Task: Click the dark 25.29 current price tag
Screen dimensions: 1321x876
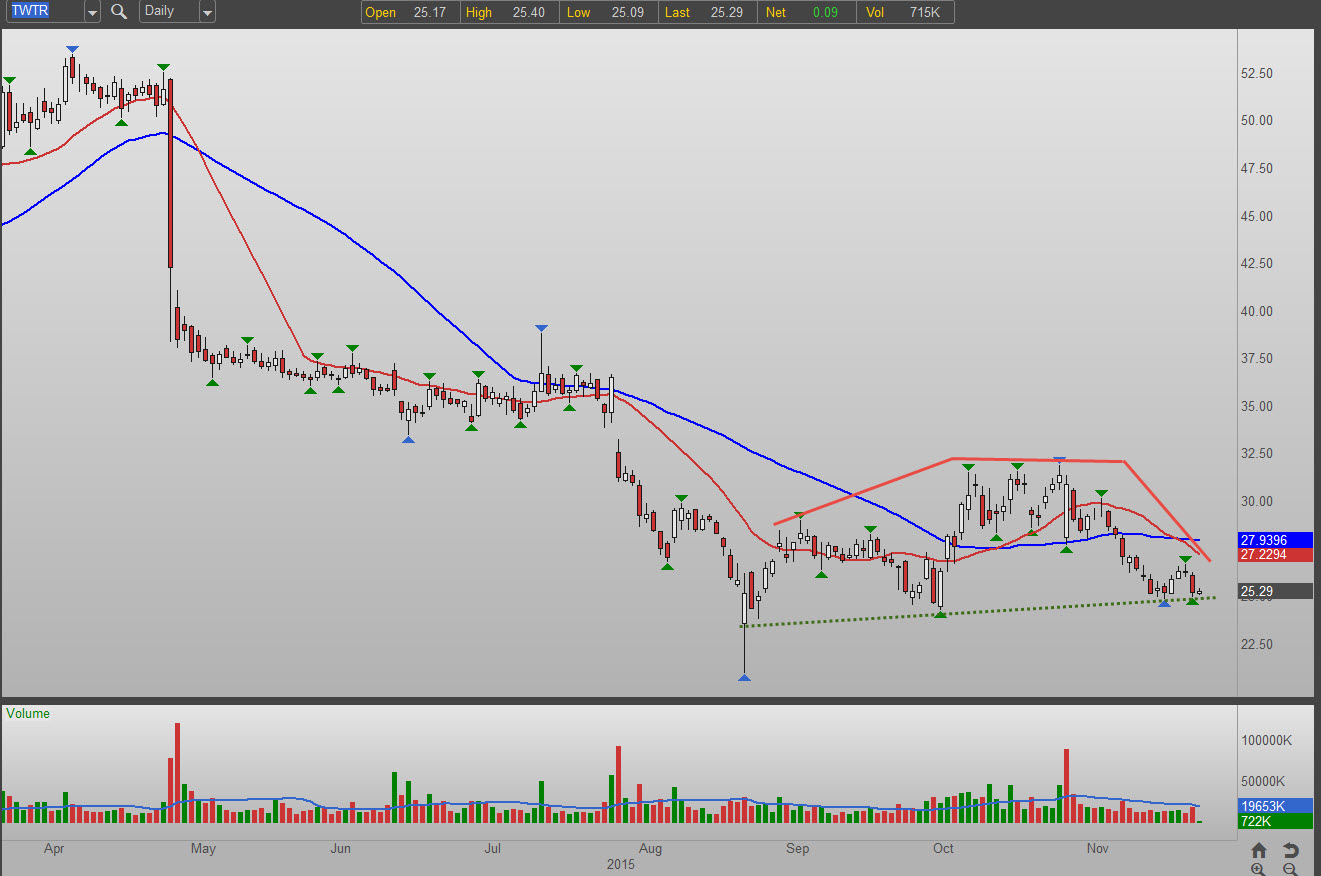Action: 1274,591
